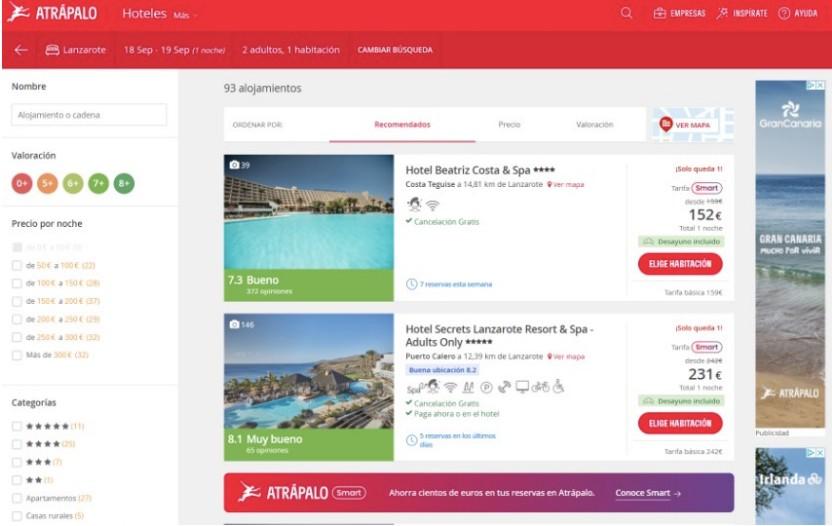Click the Buena ubicación 8.2 badge
This screenshot has height=526, width=832.
coord(443,370)
